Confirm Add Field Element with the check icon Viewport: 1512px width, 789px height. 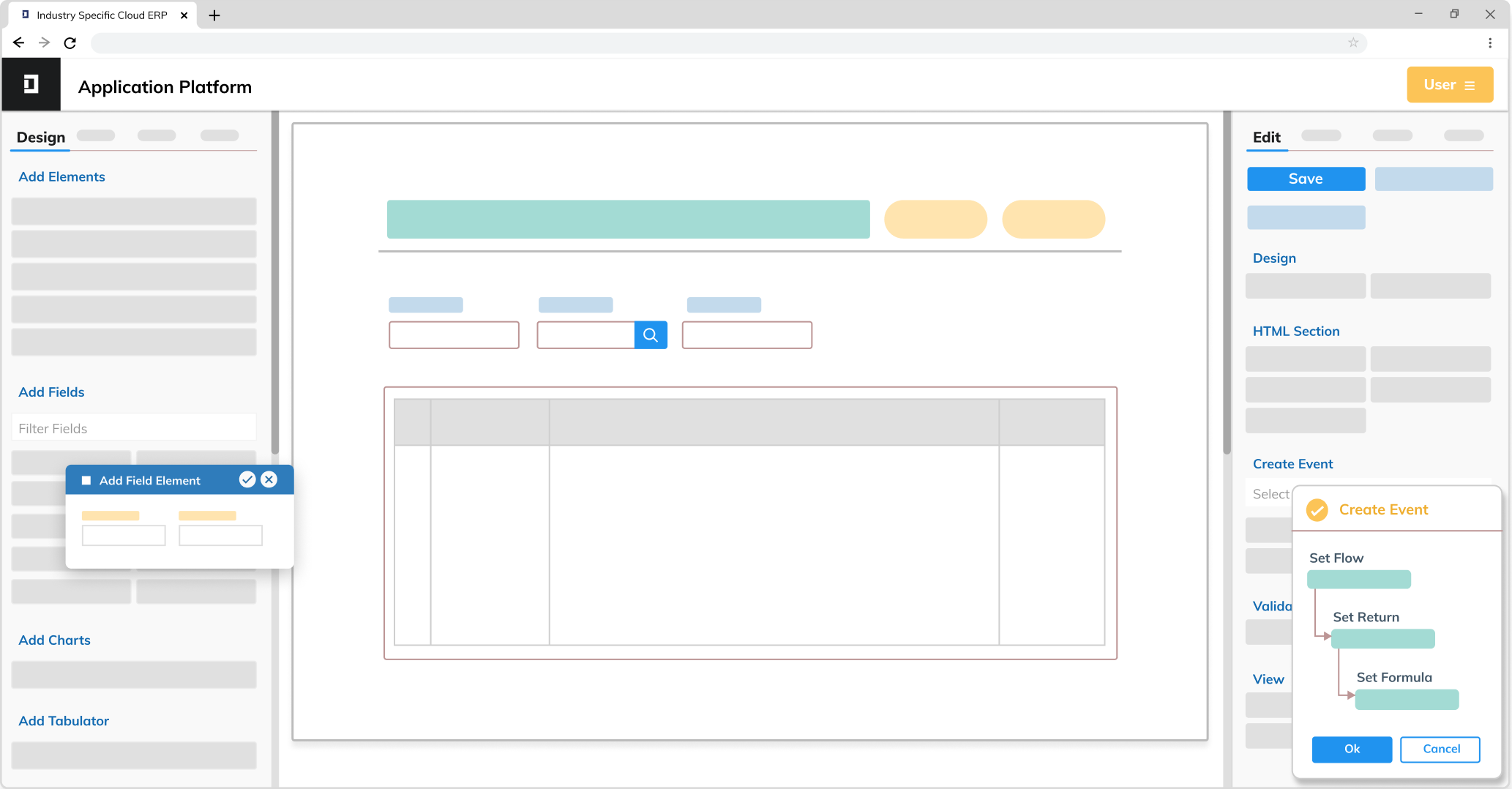(x=247, y=479)
